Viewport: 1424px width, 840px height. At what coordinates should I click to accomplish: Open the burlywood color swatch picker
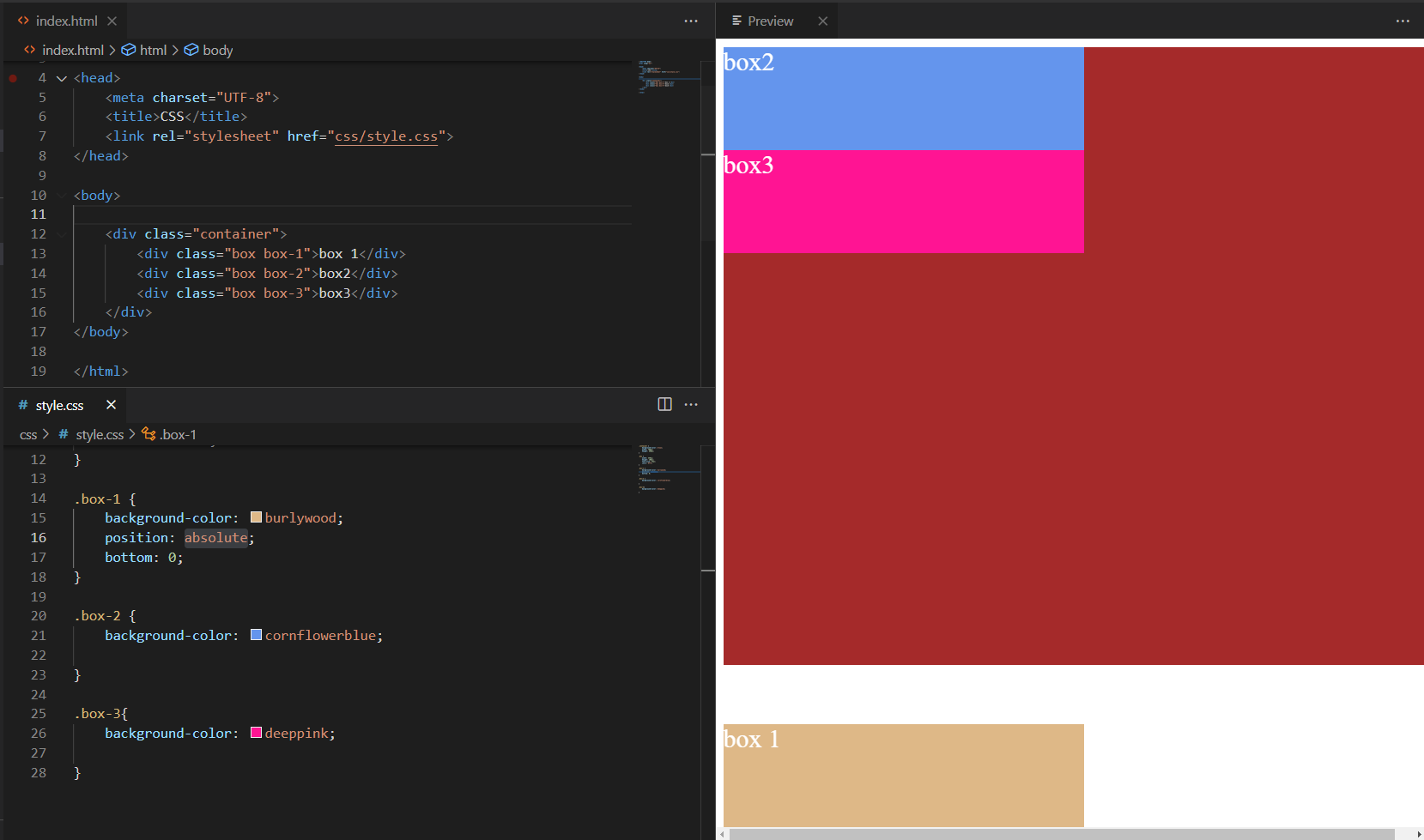(256, 517)
